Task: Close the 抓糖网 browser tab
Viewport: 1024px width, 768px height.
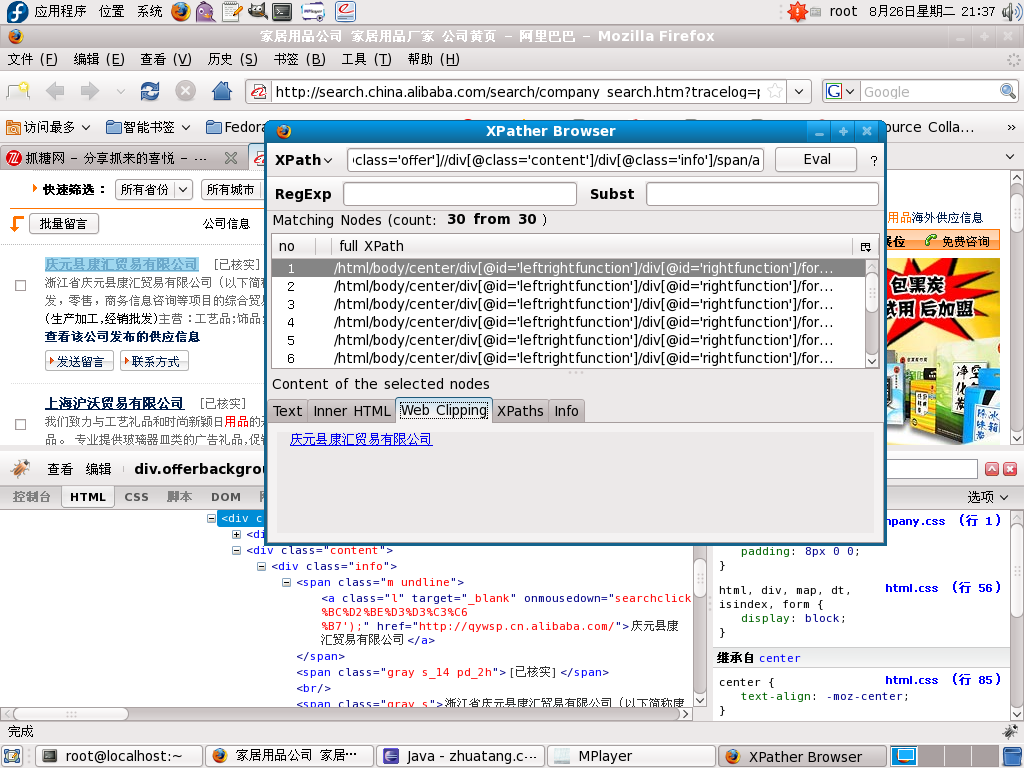Action: point(231,158)
